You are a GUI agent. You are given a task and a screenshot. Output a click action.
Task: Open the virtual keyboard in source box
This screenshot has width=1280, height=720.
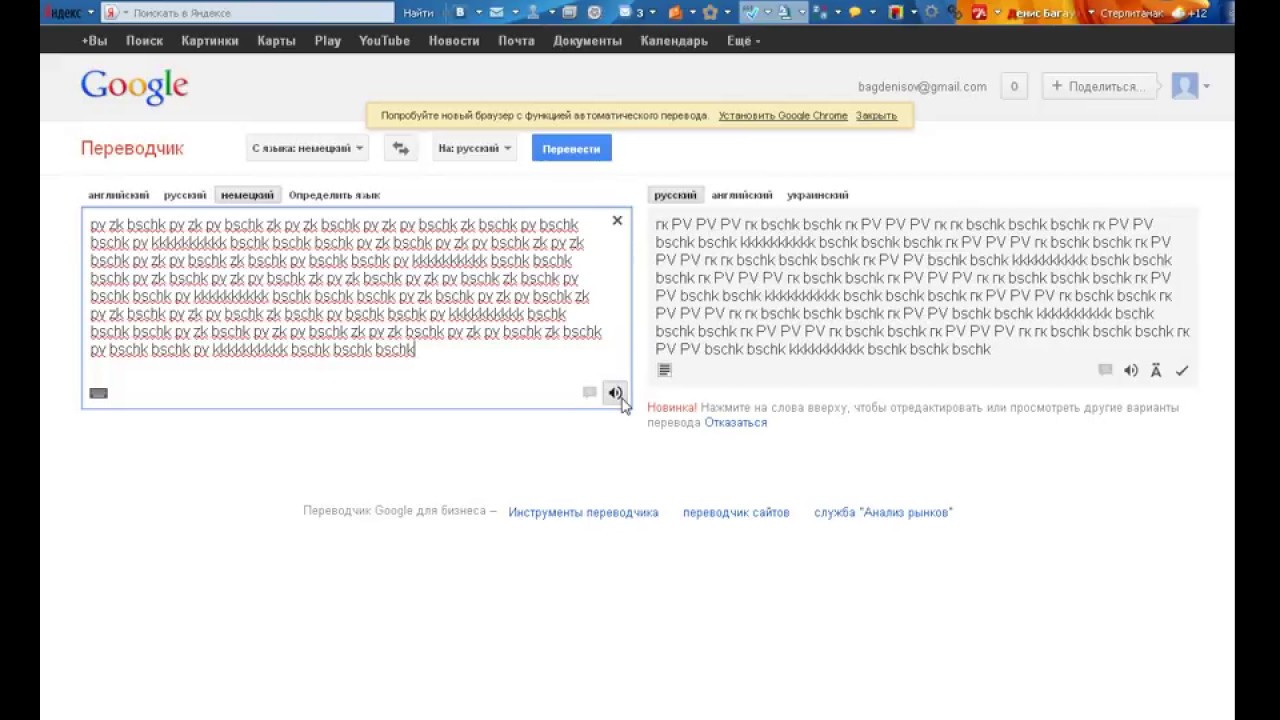click(x=98, y=393)
